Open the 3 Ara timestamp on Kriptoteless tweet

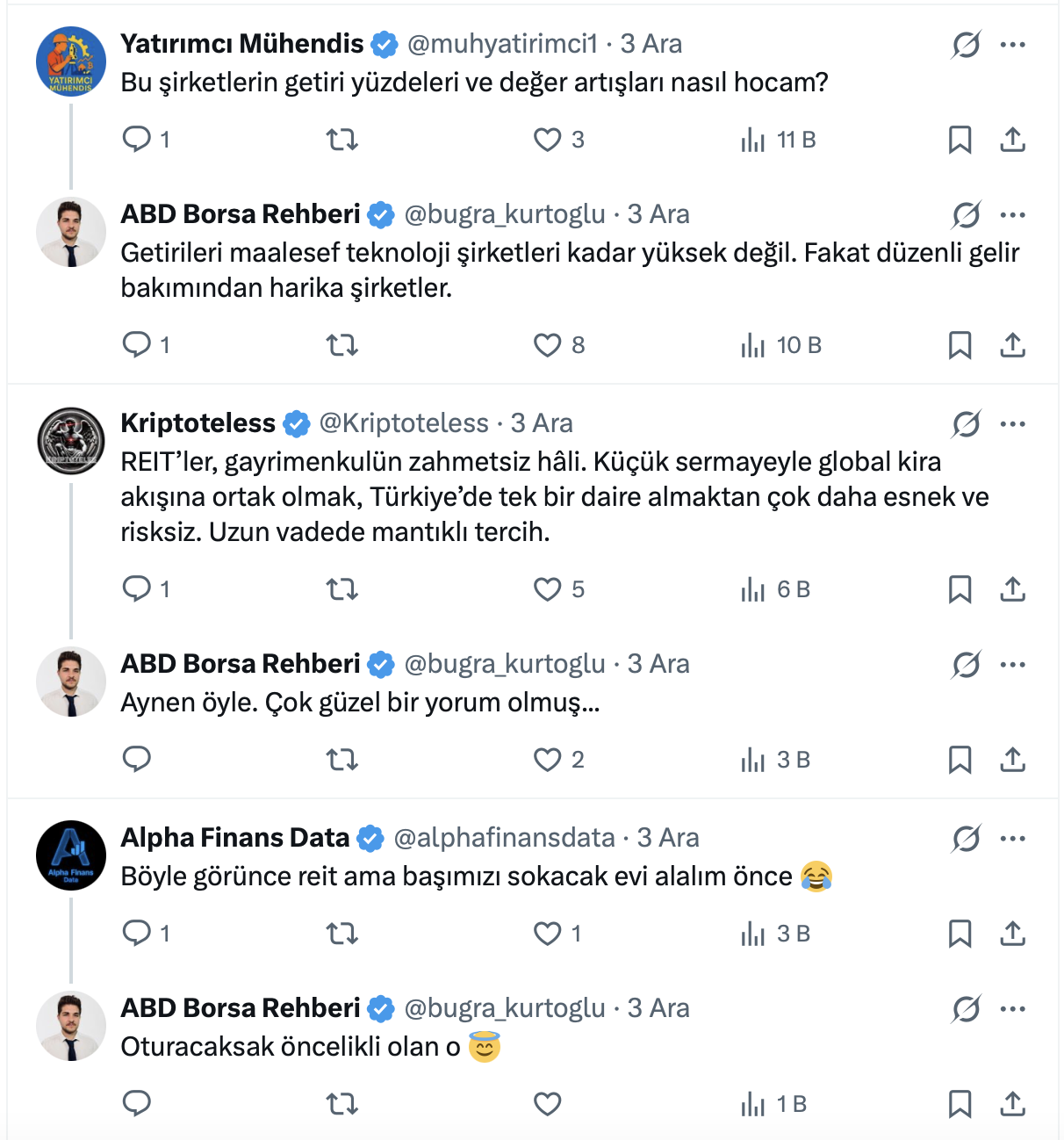[x=542, y=423]
